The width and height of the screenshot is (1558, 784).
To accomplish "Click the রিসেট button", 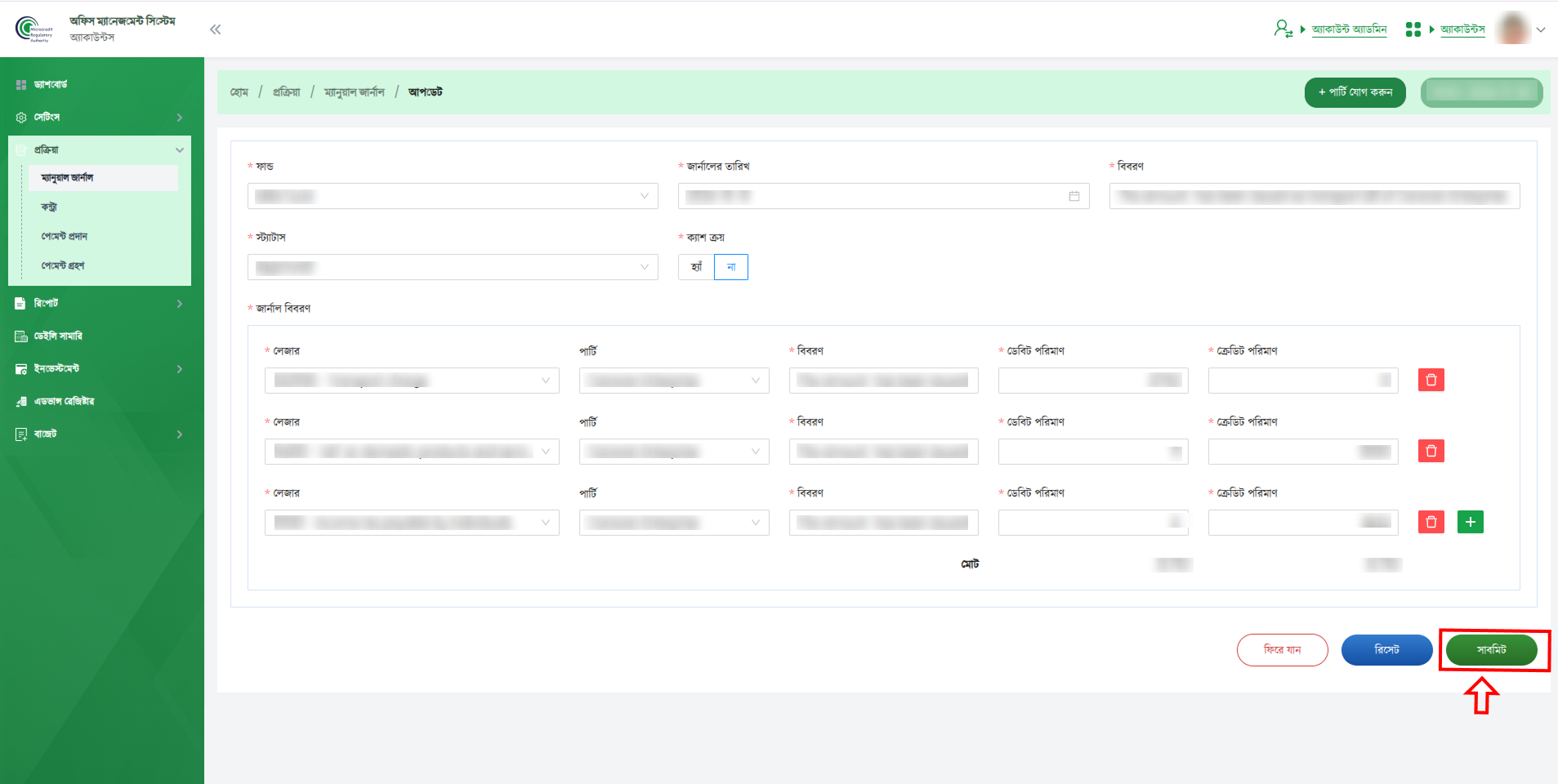I will (x=1387, y=650).
